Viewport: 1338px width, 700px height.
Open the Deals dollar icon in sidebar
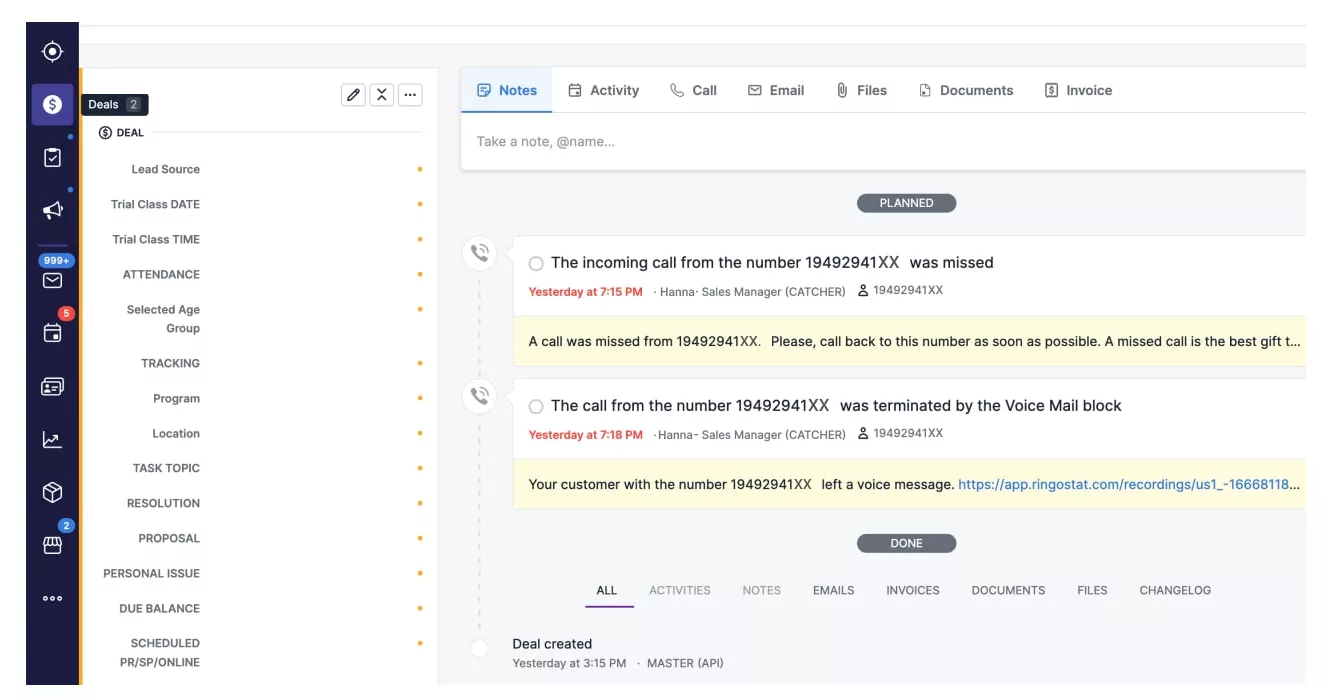pyautogui.click(x=52, y=105)
